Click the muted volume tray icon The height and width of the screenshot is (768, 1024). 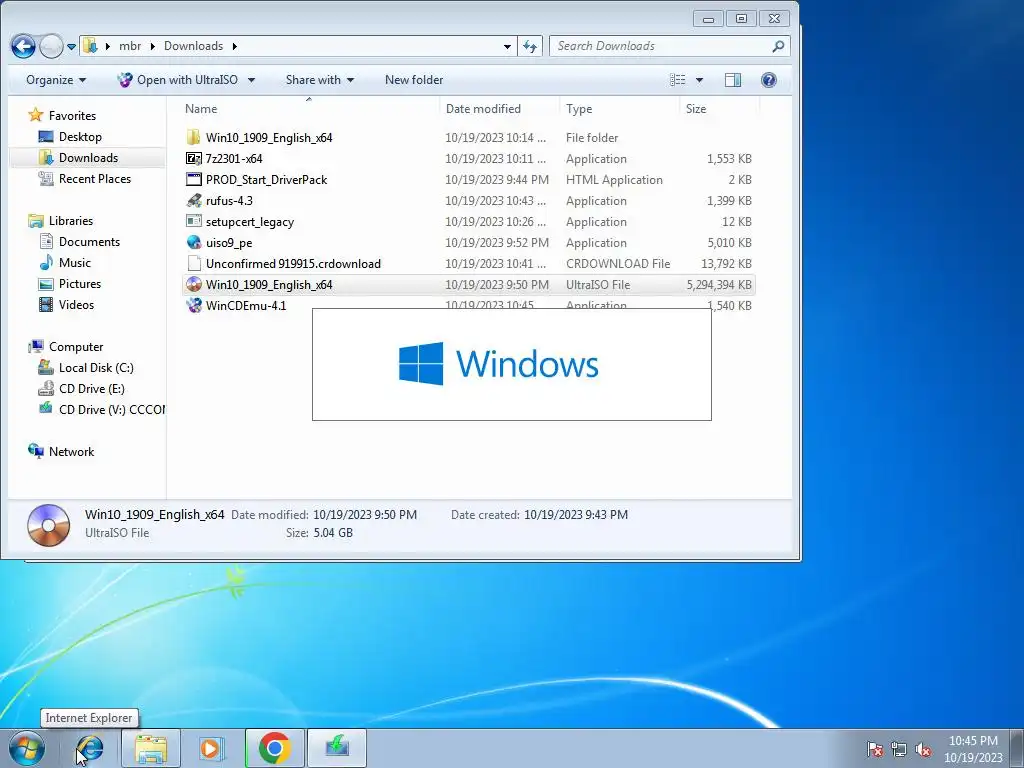pyautogui.click(x=923, y=749)
